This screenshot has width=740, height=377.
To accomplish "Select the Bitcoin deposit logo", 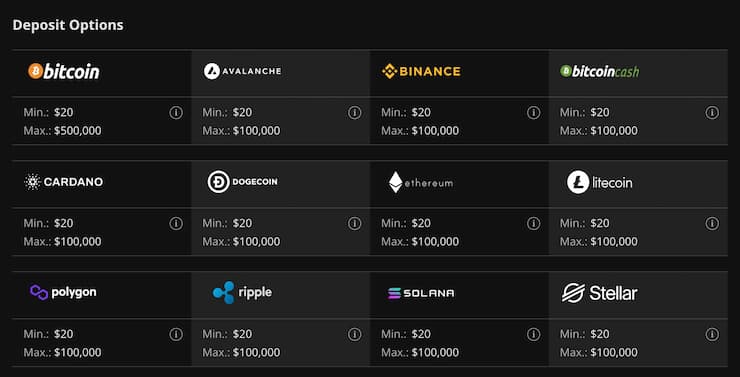I will (x=64, y=71).
